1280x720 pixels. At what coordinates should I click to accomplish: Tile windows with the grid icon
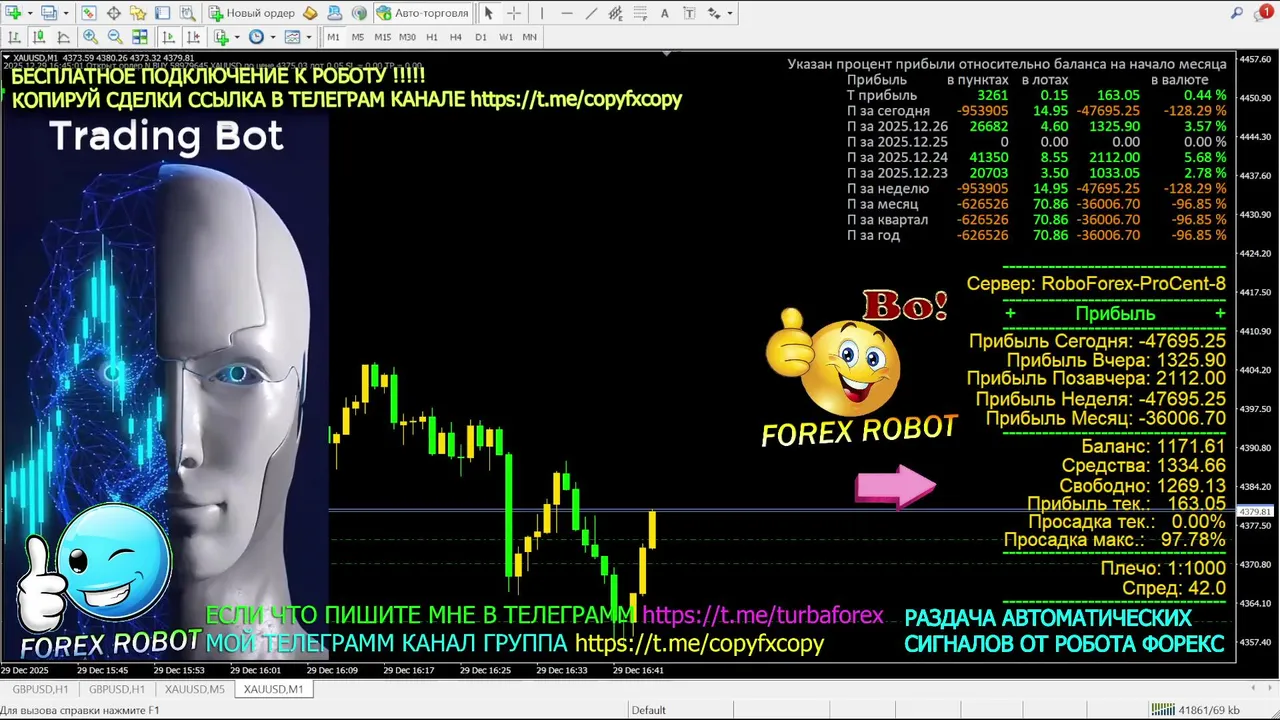(x=140, y=37)
